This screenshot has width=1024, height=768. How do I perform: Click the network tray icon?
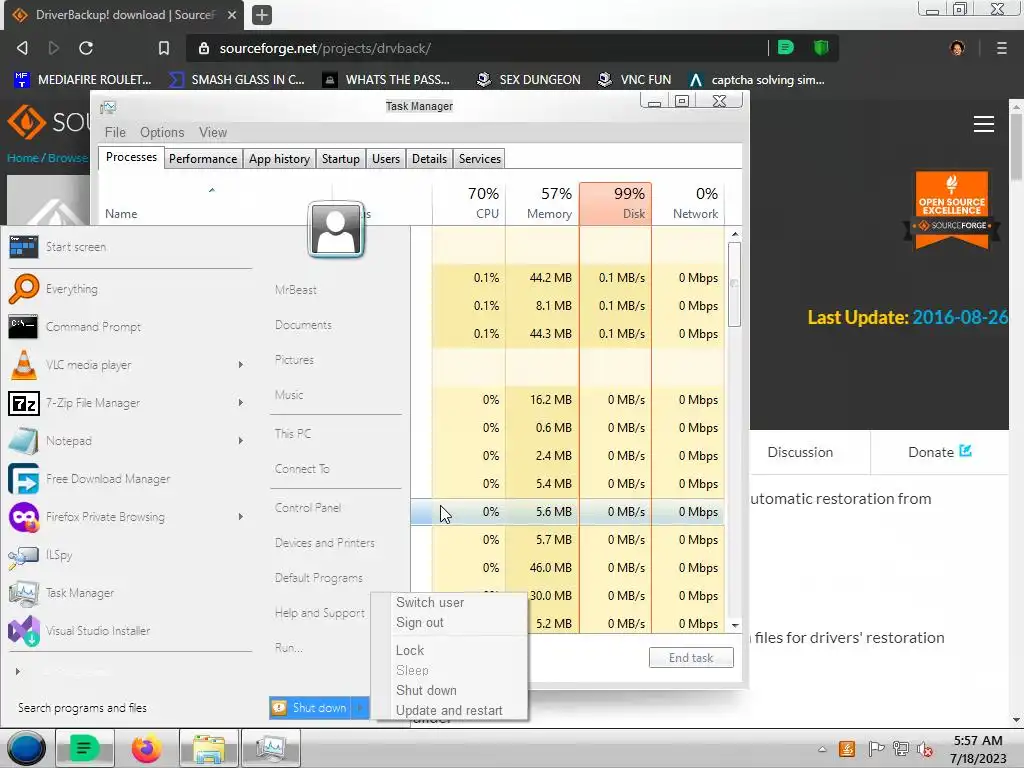(901, 749)
